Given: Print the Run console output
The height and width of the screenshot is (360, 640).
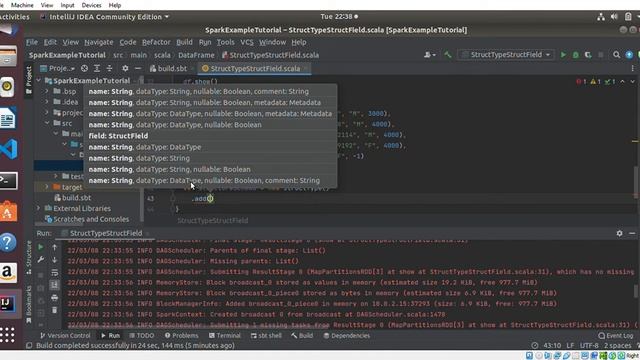Looking at the screenshot, I should tap(54, 298).
